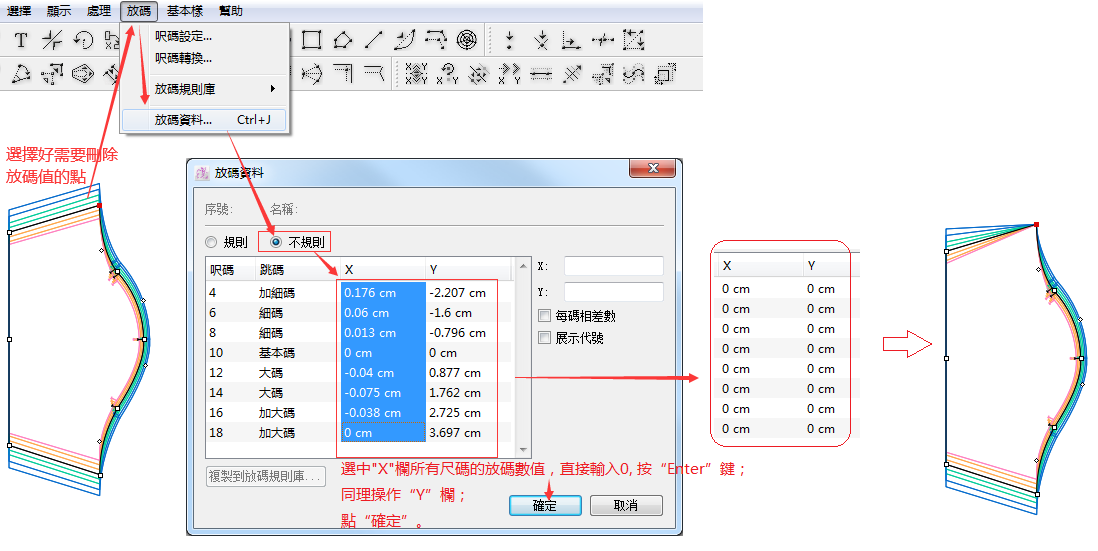This screenshot has height=551, width=1098.
Task: Select the Text tool icon
Action: point(20,41)
